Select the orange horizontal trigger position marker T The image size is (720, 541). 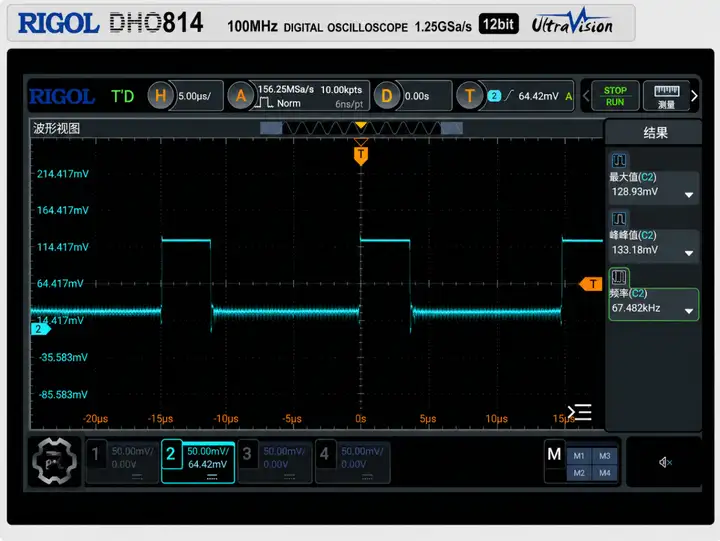click(361, 155)
